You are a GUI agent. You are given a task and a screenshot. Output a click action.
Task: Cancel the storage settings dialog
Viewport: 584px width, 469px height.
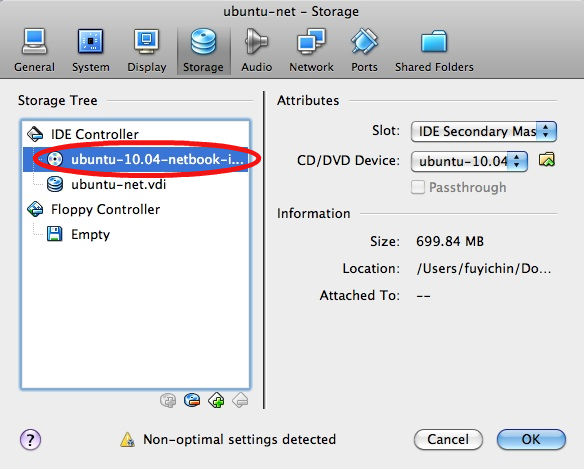448,440
